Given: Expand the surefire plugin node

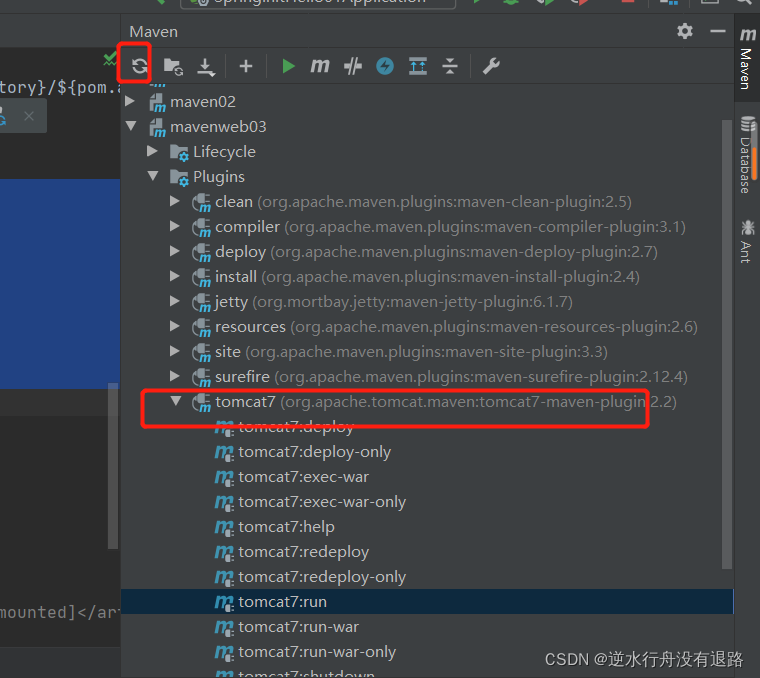Looking at the screenshot, I should pyautogui.click(x=175, y=376).
